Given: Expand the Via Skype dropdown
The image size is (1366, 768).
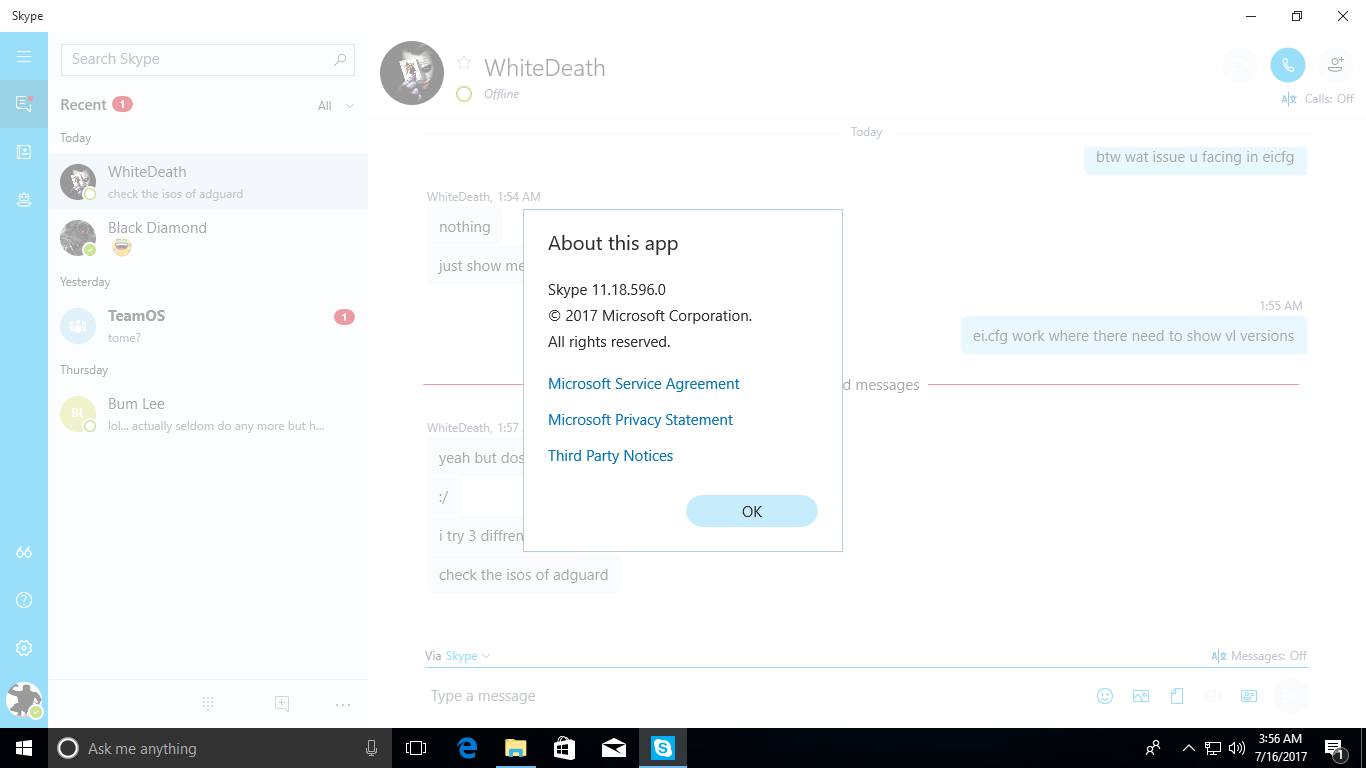Looking at the screenshot, I should click(x=467, y=656).
